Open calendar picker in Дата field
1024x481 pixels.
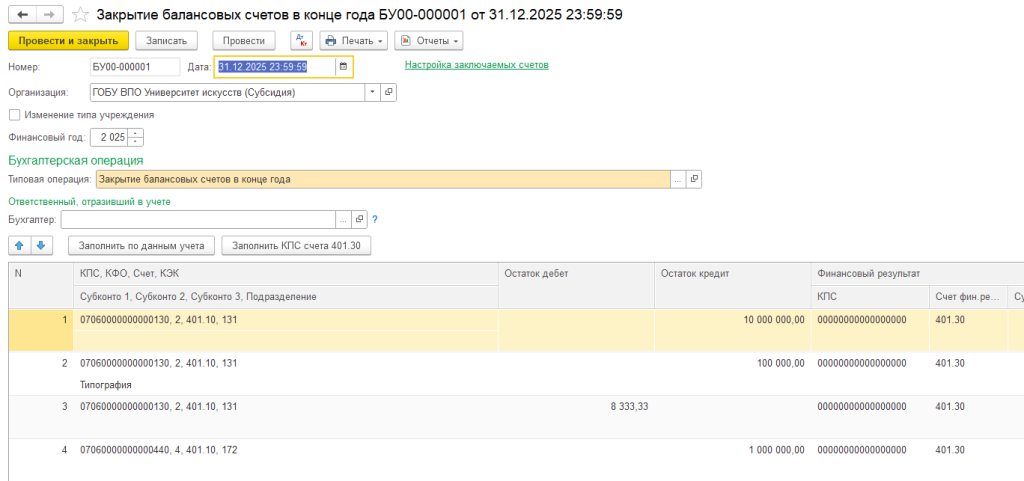click(343, 67)
